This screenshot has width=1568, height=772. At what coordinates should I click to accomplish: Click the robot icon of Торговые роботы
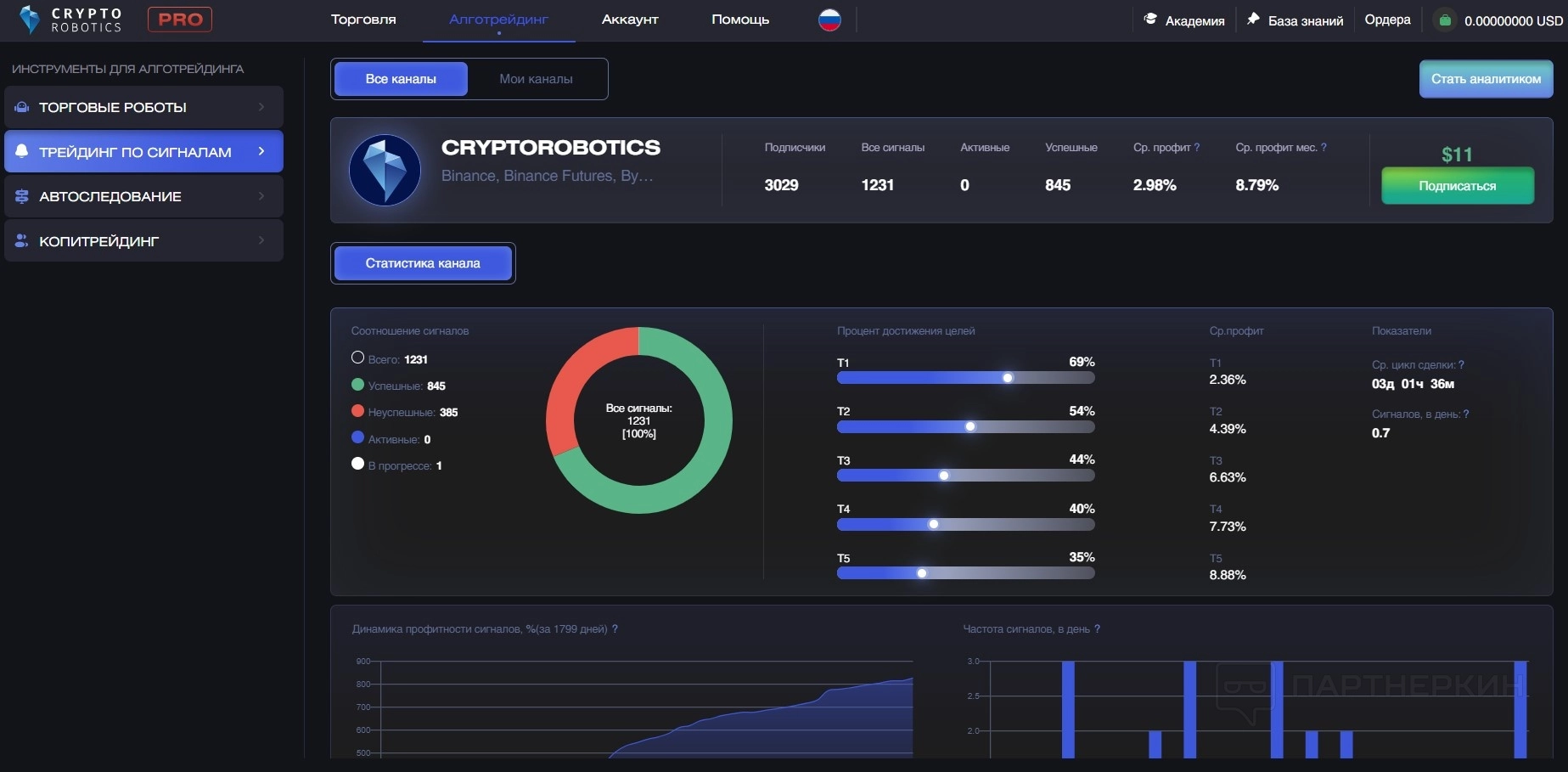pos(22,107)
